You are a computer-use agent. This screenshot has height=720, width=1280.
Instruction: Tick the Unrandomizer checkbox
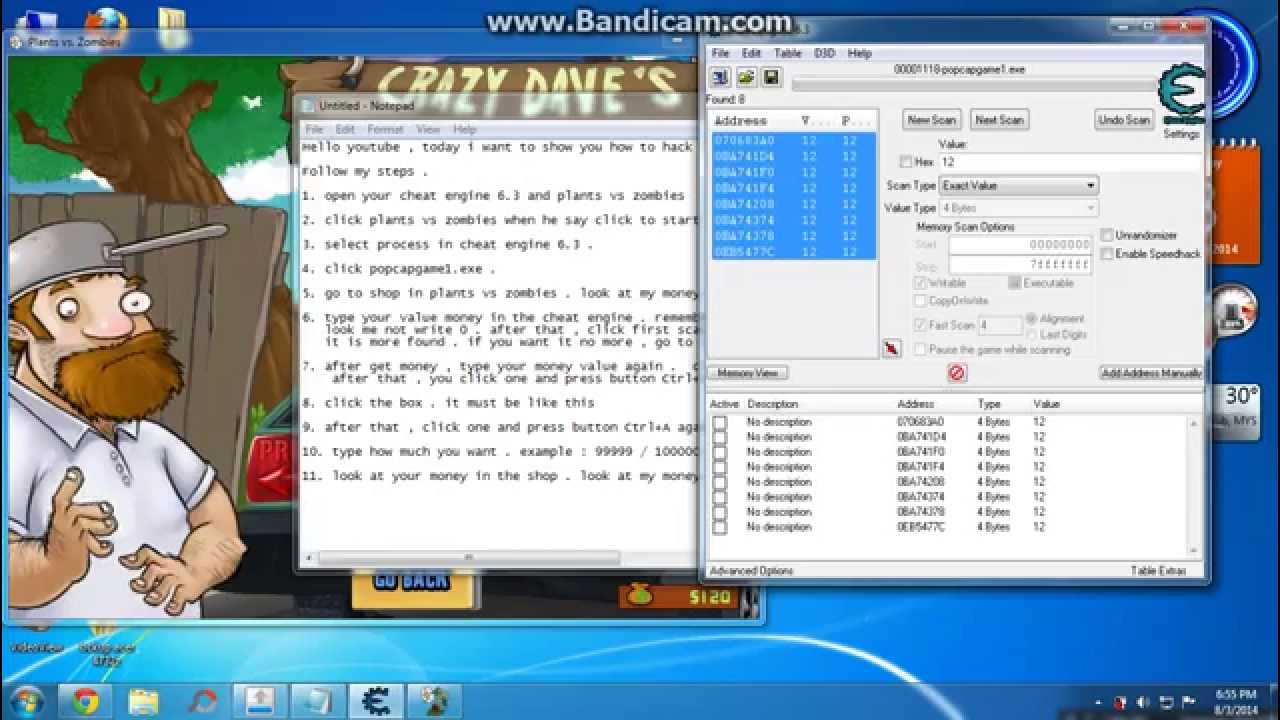click(1107, 235)
